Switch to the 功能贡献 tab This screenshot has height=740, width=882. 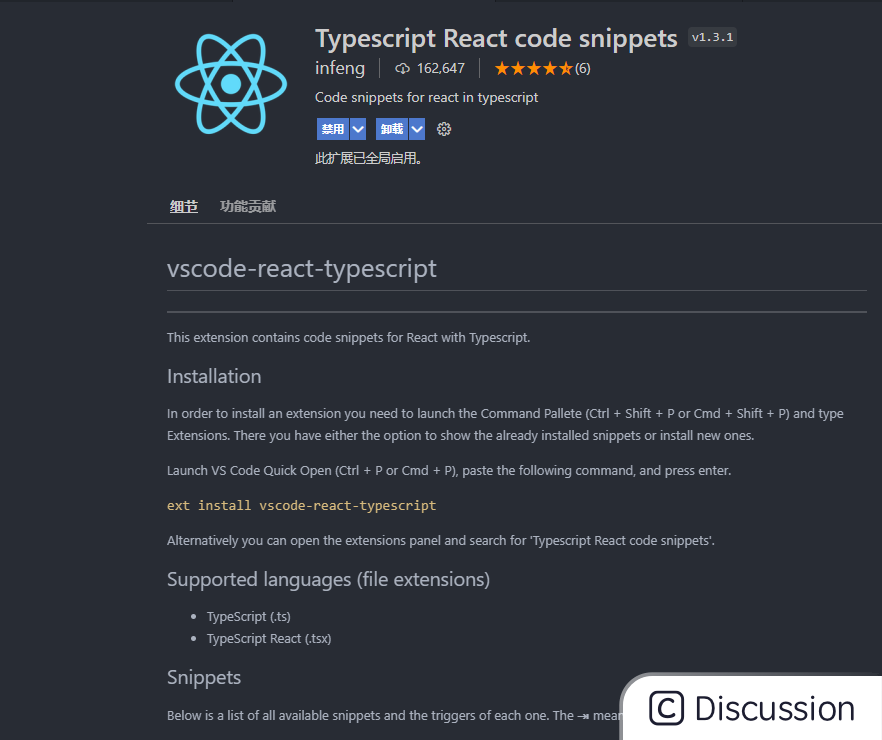(248, 206)
